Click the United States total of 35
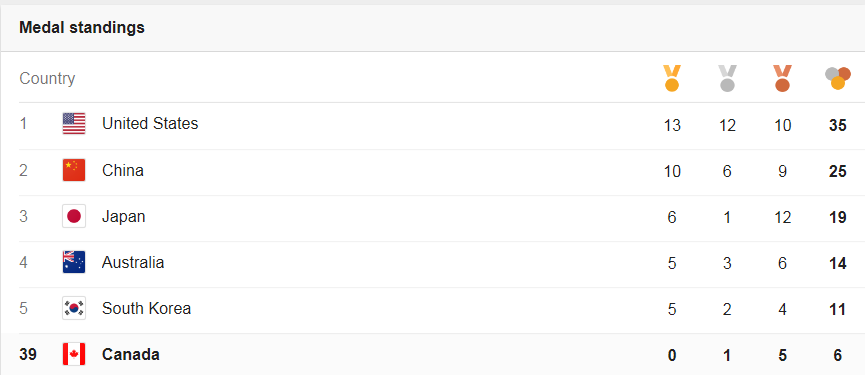Screen dimensions: 865x375 837,125
